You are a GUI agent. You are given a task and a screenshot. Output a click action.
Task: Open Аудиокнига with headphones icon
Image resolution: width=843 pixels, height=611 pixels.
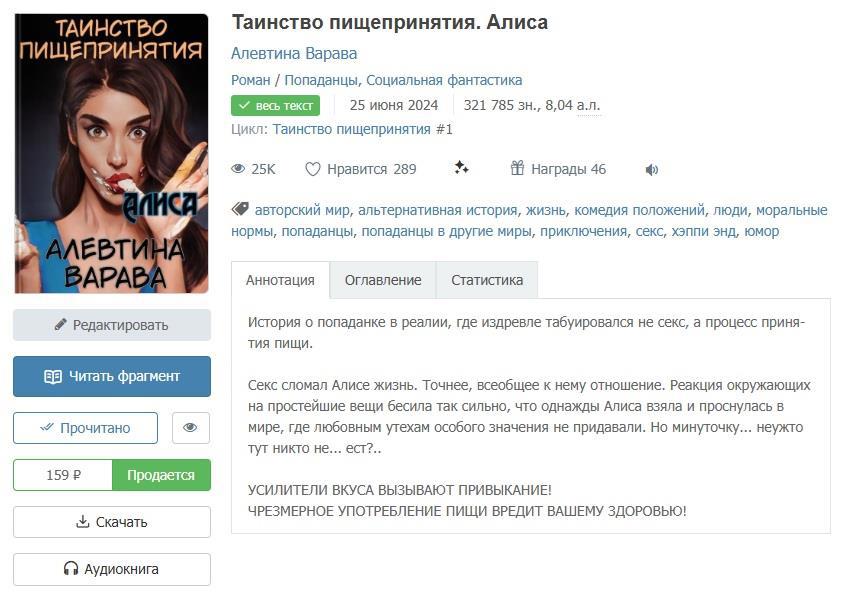[x=112, y=569]
